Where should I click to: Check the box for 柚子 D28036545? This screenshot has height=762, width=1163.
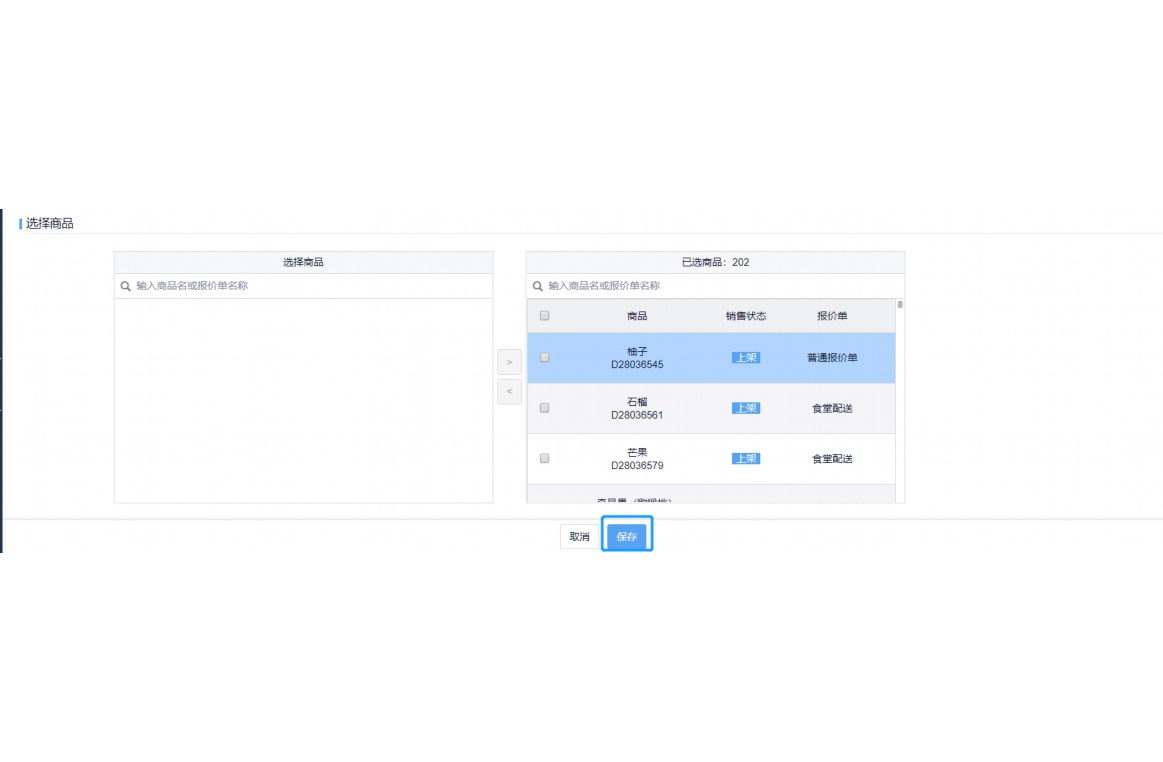(544, 358)
